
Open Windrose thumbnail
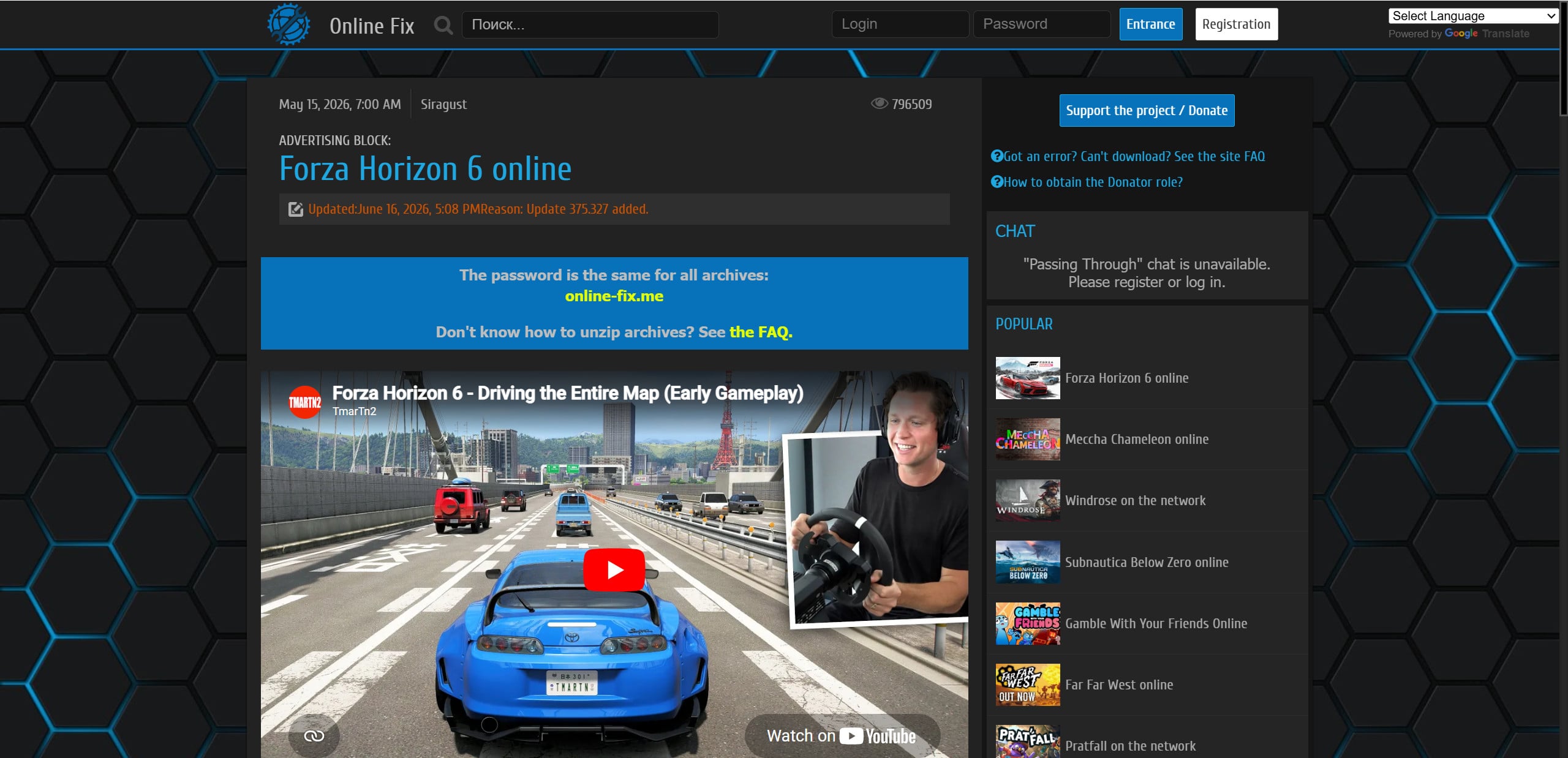click(x=1027, y=500)
